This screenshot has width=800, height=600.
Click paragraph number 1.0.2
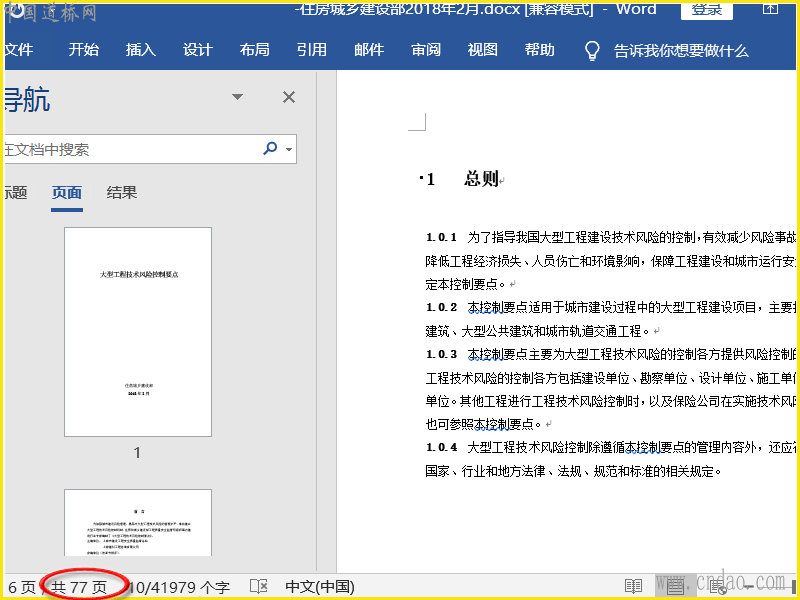(x=441, y=307)
